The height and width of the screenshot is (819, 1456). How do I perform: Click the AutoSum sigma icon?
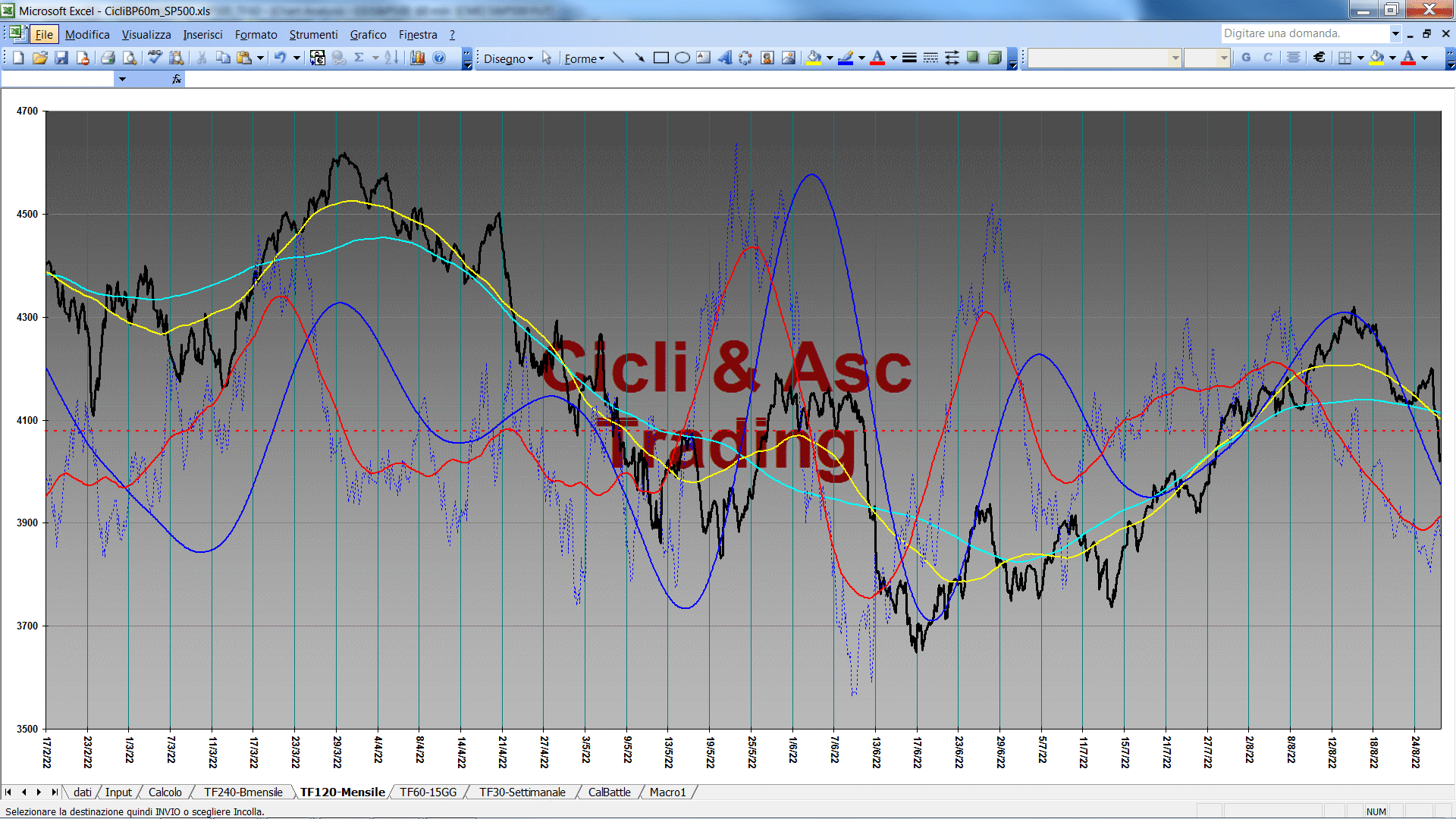[x=359, y=58]
